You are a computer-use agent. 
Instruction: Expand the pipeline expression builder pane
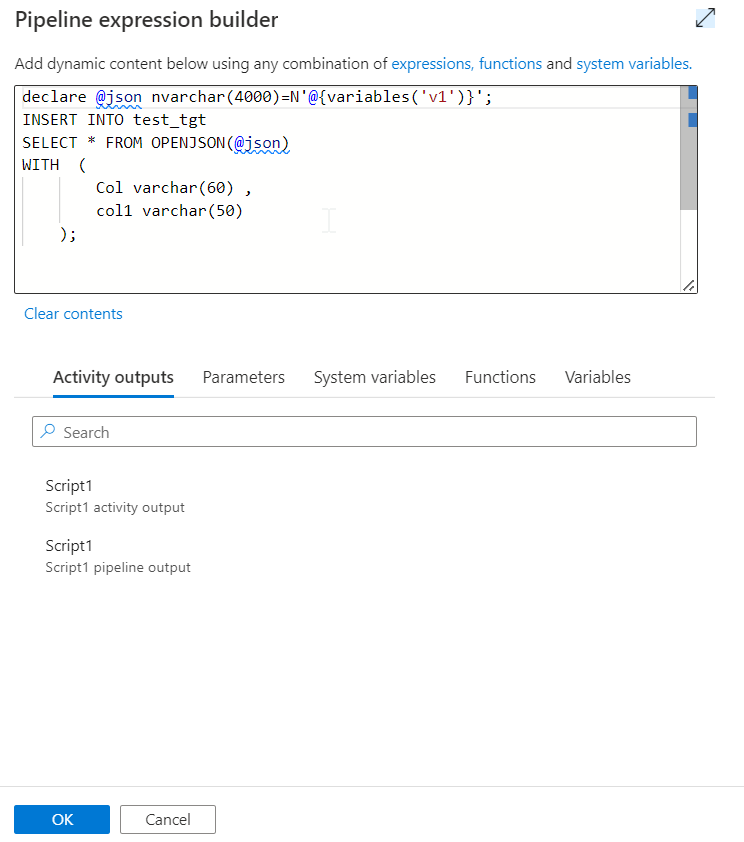[x=705, y=18]
